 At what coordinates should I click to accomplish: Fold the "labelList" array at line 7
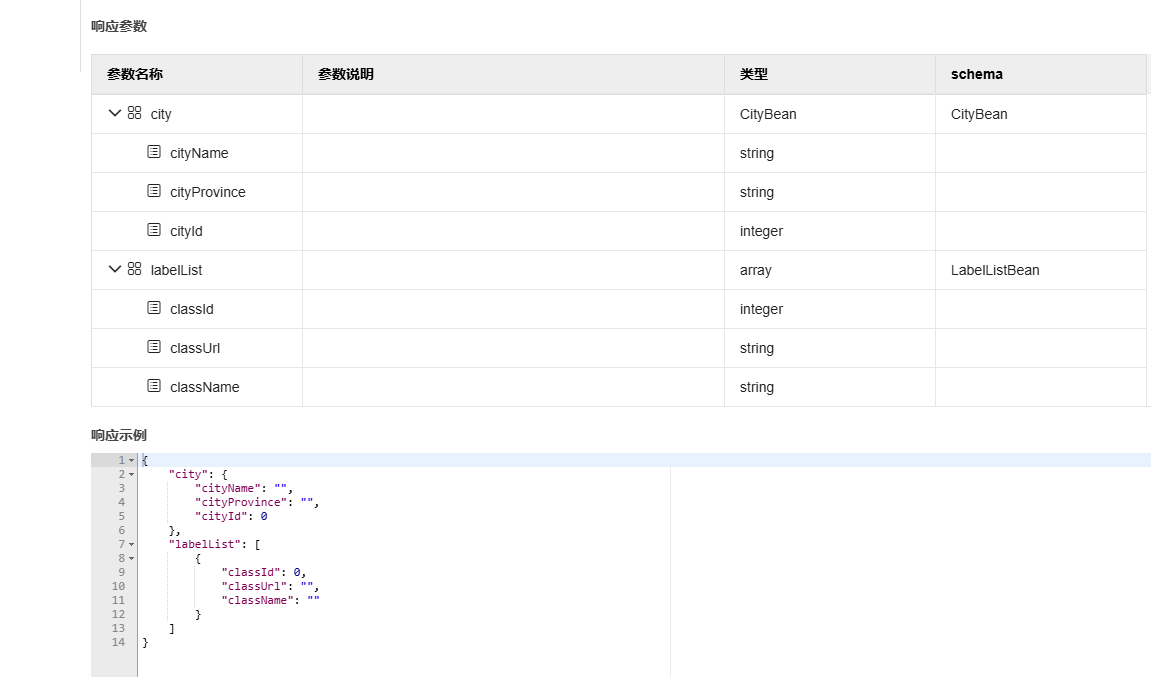tap(131, 545)
